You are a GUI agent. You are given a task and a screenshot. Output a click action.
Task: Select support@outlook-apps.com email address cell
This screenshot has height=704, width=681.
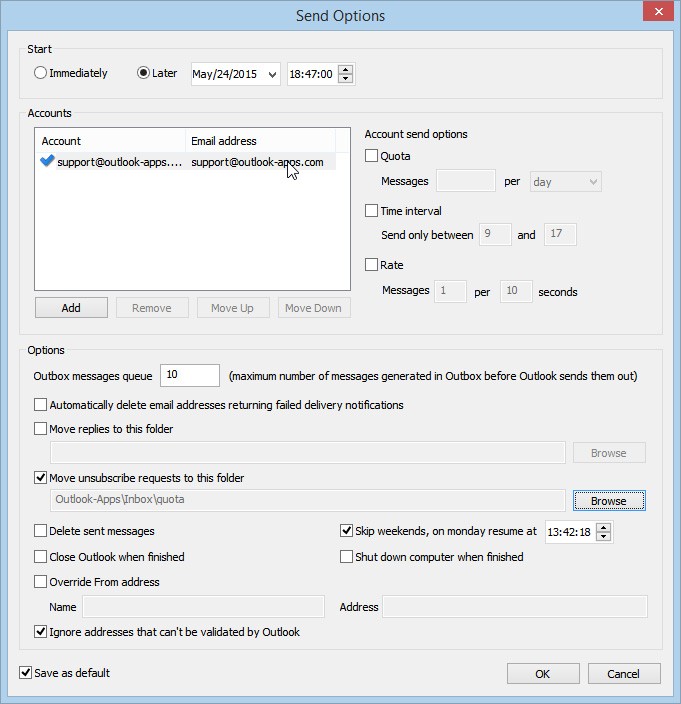257,162
